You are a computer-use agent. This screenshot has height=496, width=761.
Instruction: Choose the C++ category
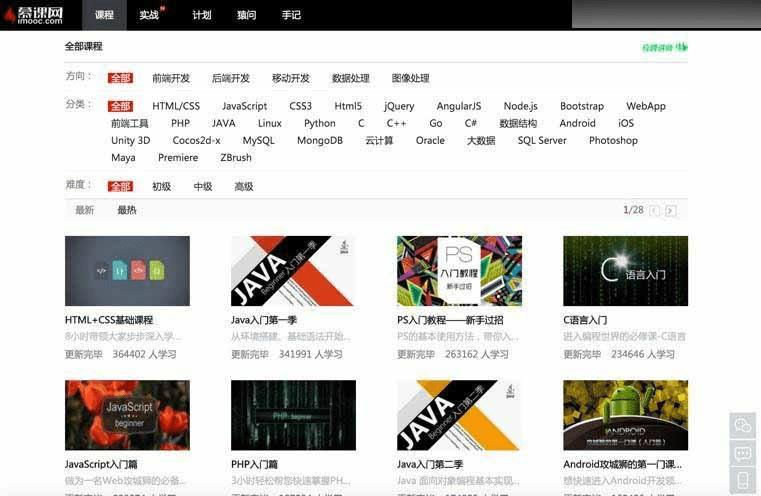point(397,123)
